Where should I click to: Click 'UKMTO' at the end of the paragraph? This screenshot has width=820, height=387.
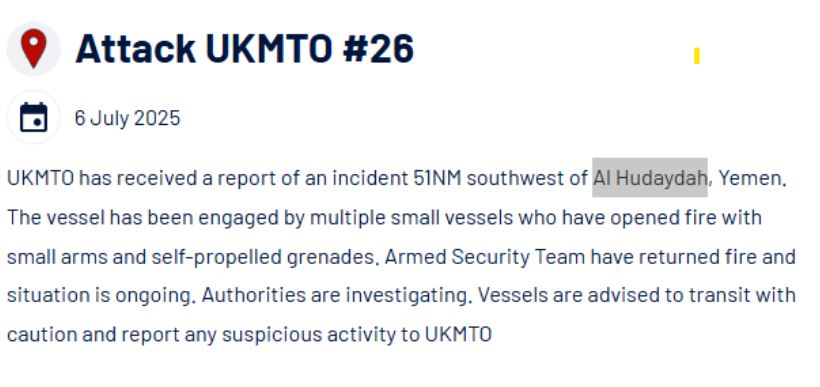point(458,334)
